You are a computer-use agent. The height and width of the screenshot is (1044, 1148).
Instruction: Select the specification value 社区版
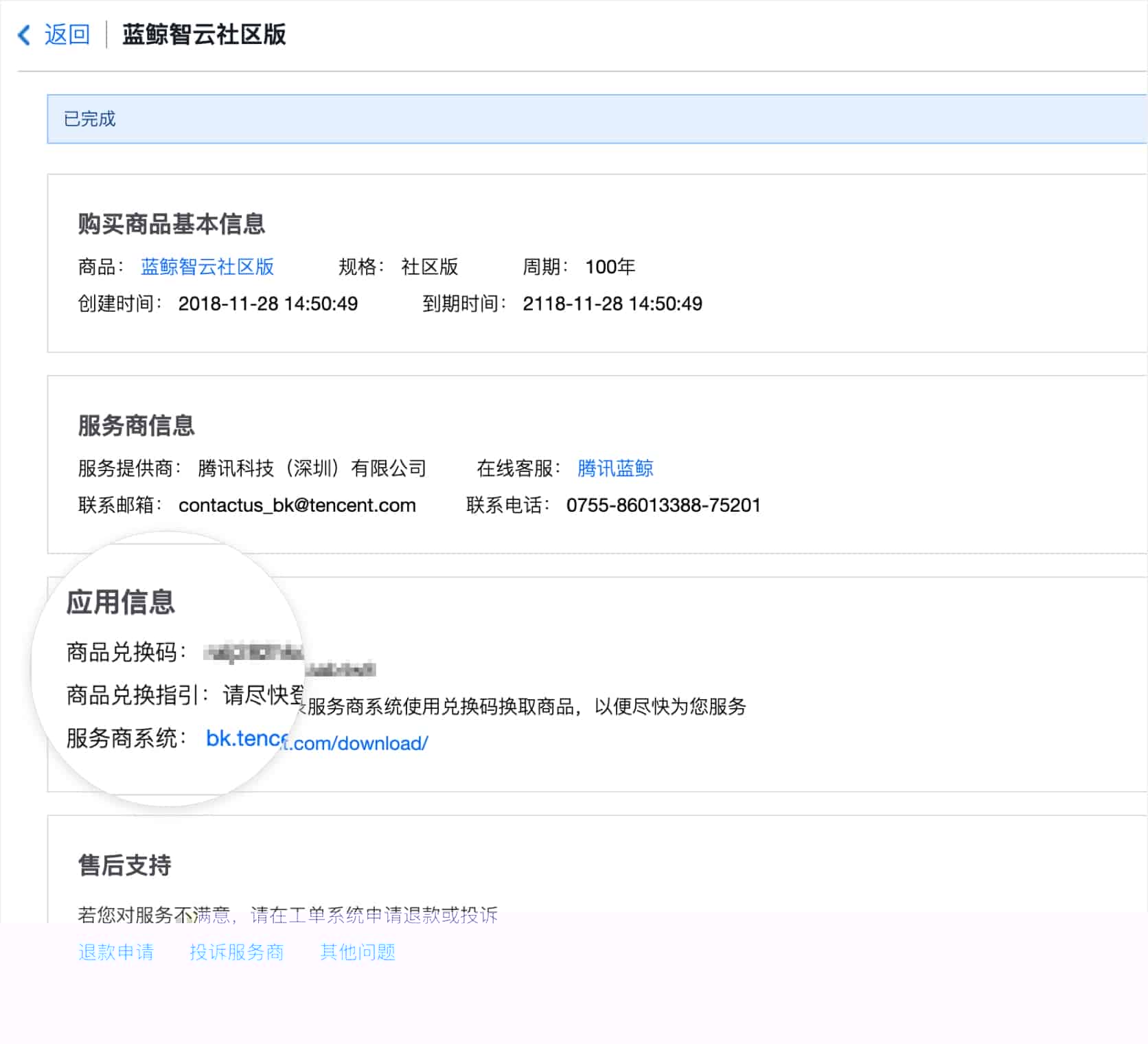[430, 266]
